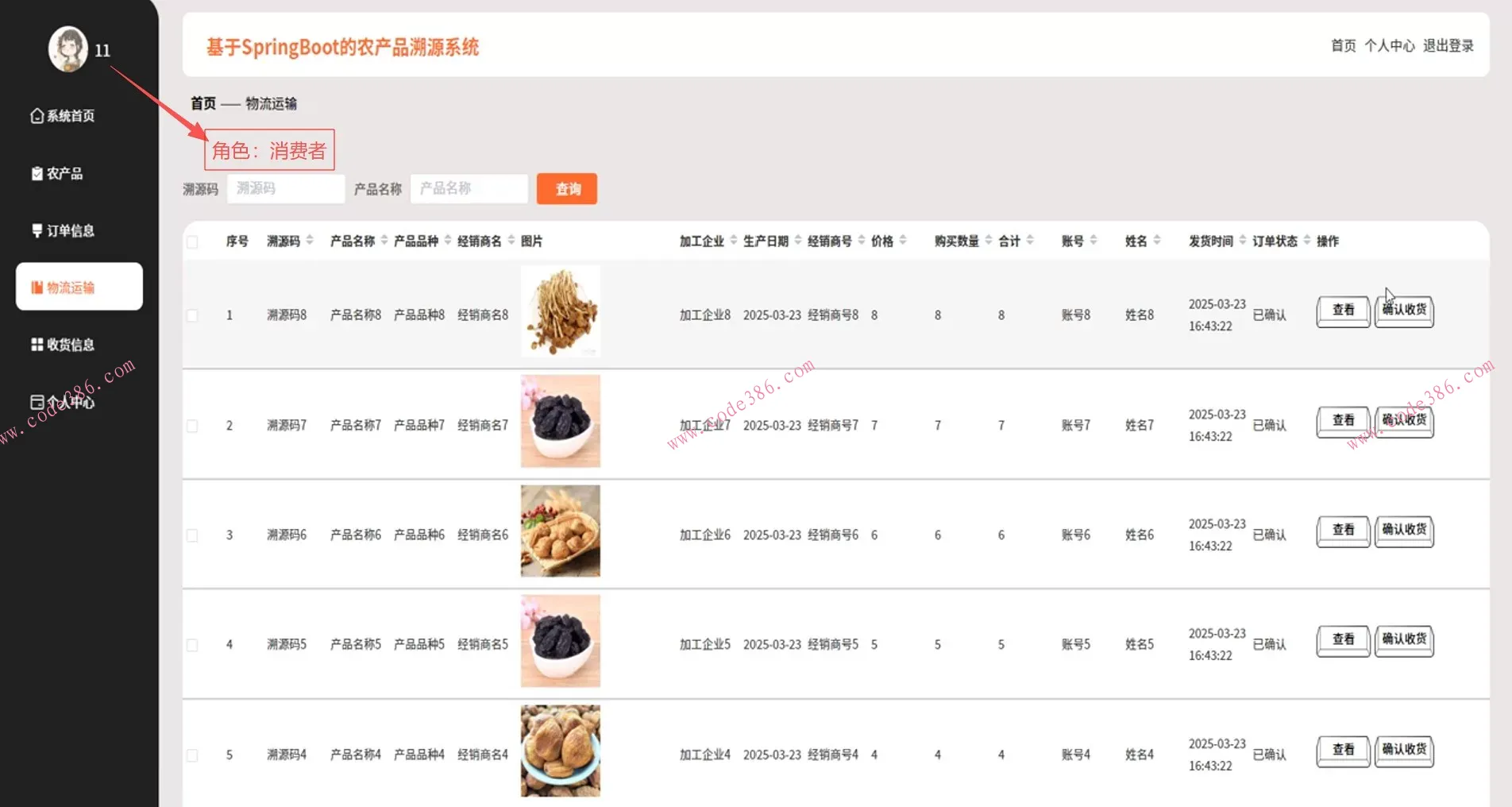Open the home icon next to 系统首页
The width and height of the screenshot is (1512, 807).
(x=36, y=115)
